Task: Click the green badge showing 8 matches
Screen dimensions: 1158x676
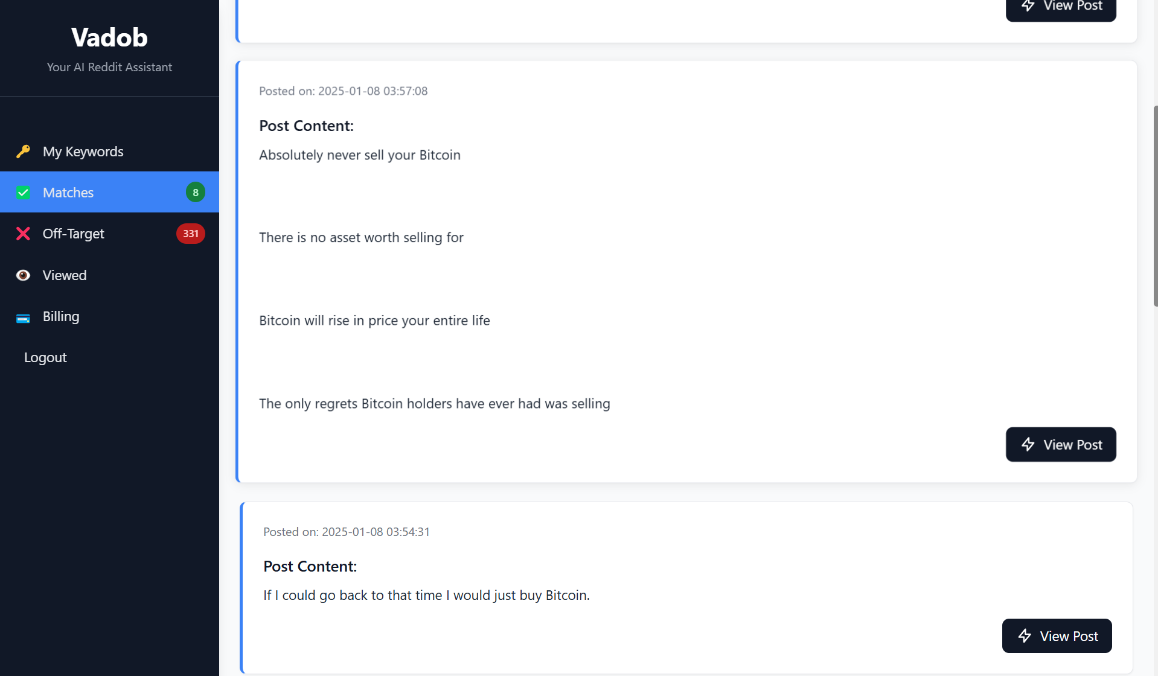Action: (195, 193)
